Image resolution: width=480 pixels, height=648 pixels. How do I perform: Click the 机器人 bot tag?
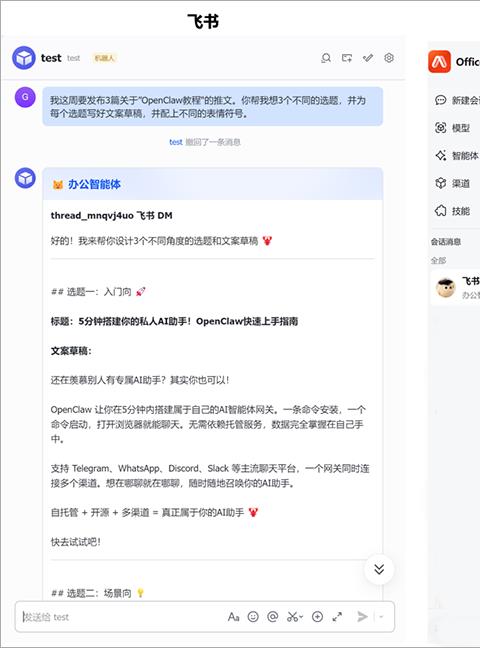pos(104,58)
